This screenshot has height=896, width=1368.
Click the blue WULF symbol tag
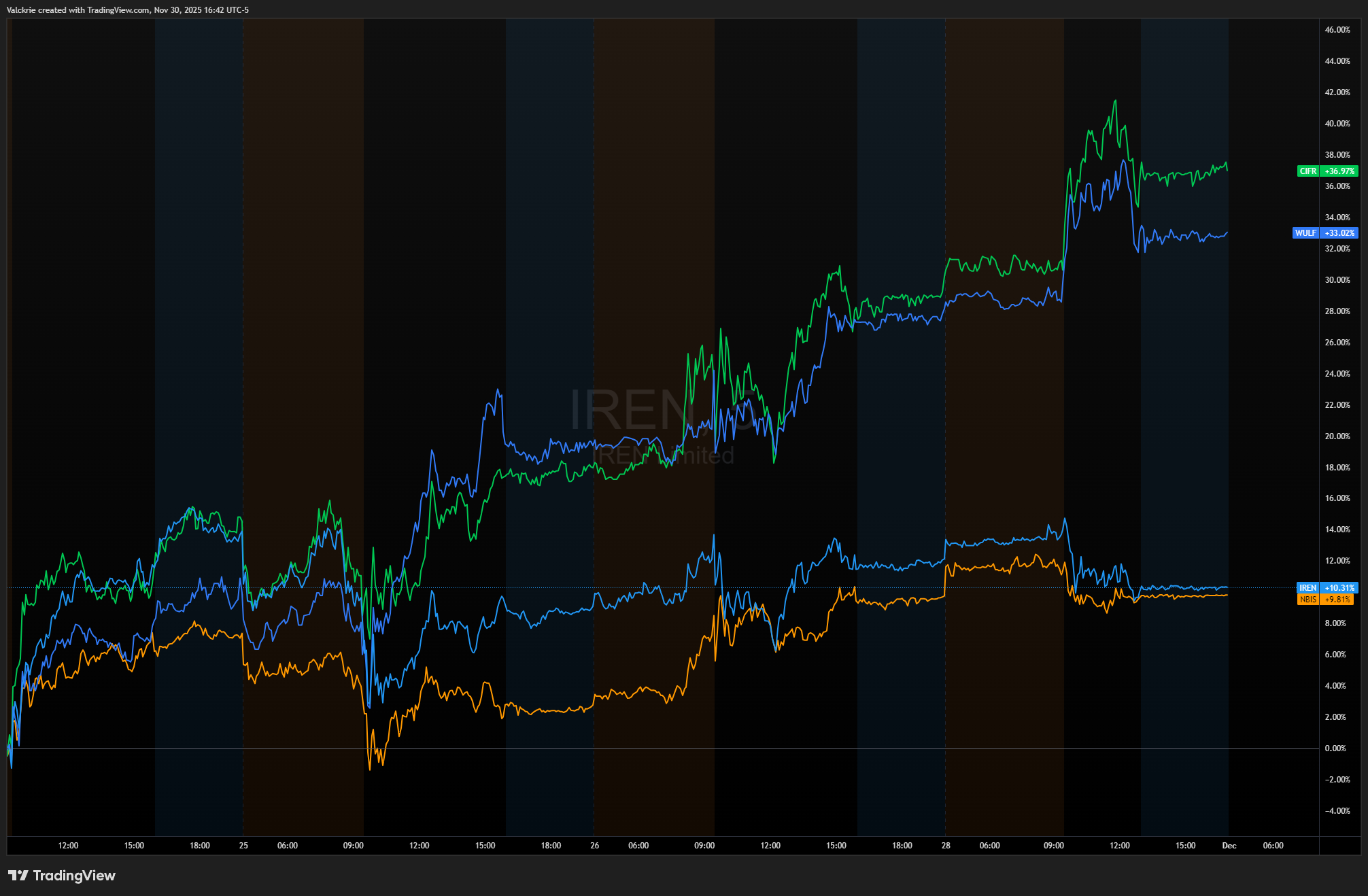coord(1305,233)
